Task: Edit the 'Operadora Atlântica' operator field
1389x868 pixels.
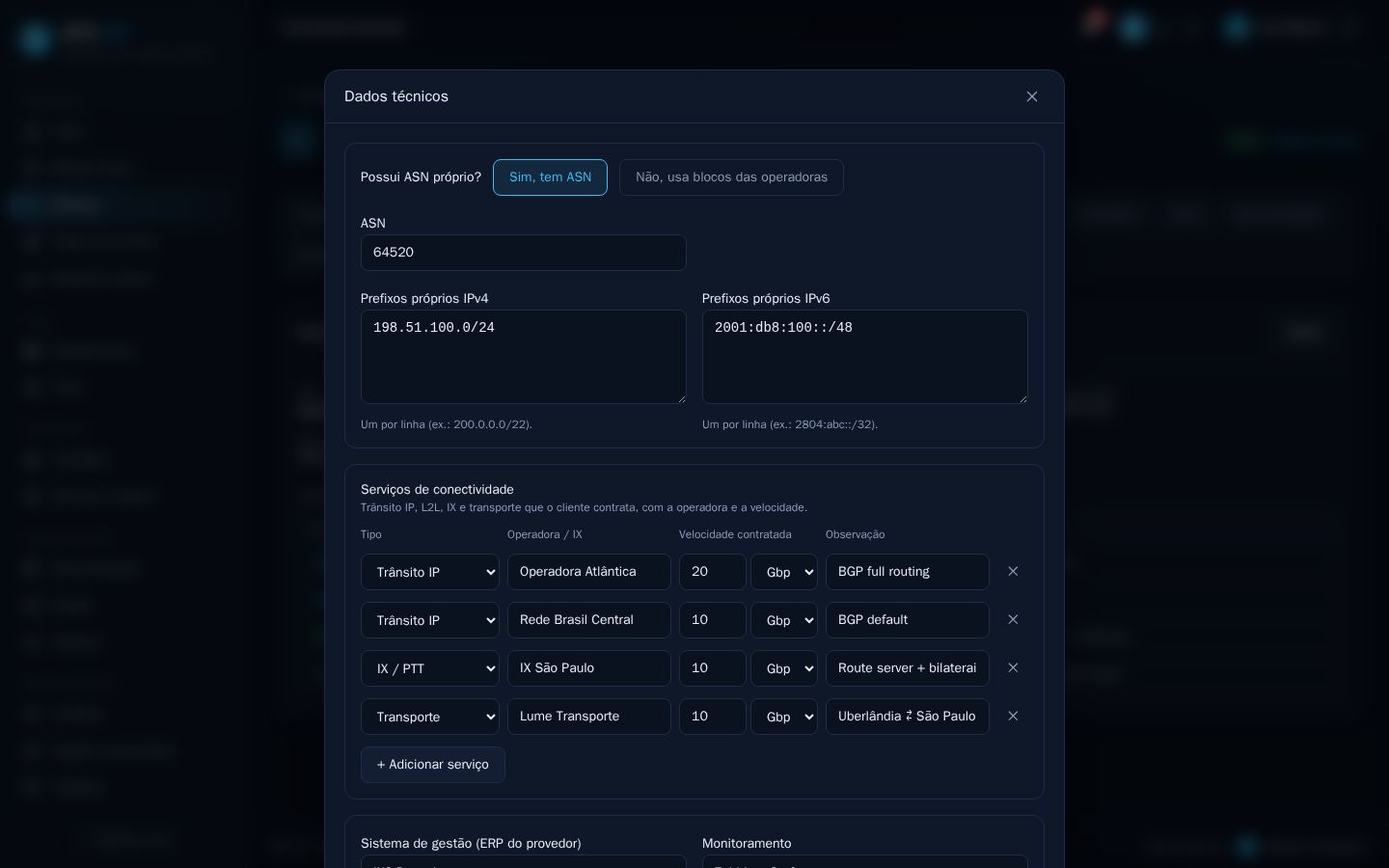Action: point(589,572)
